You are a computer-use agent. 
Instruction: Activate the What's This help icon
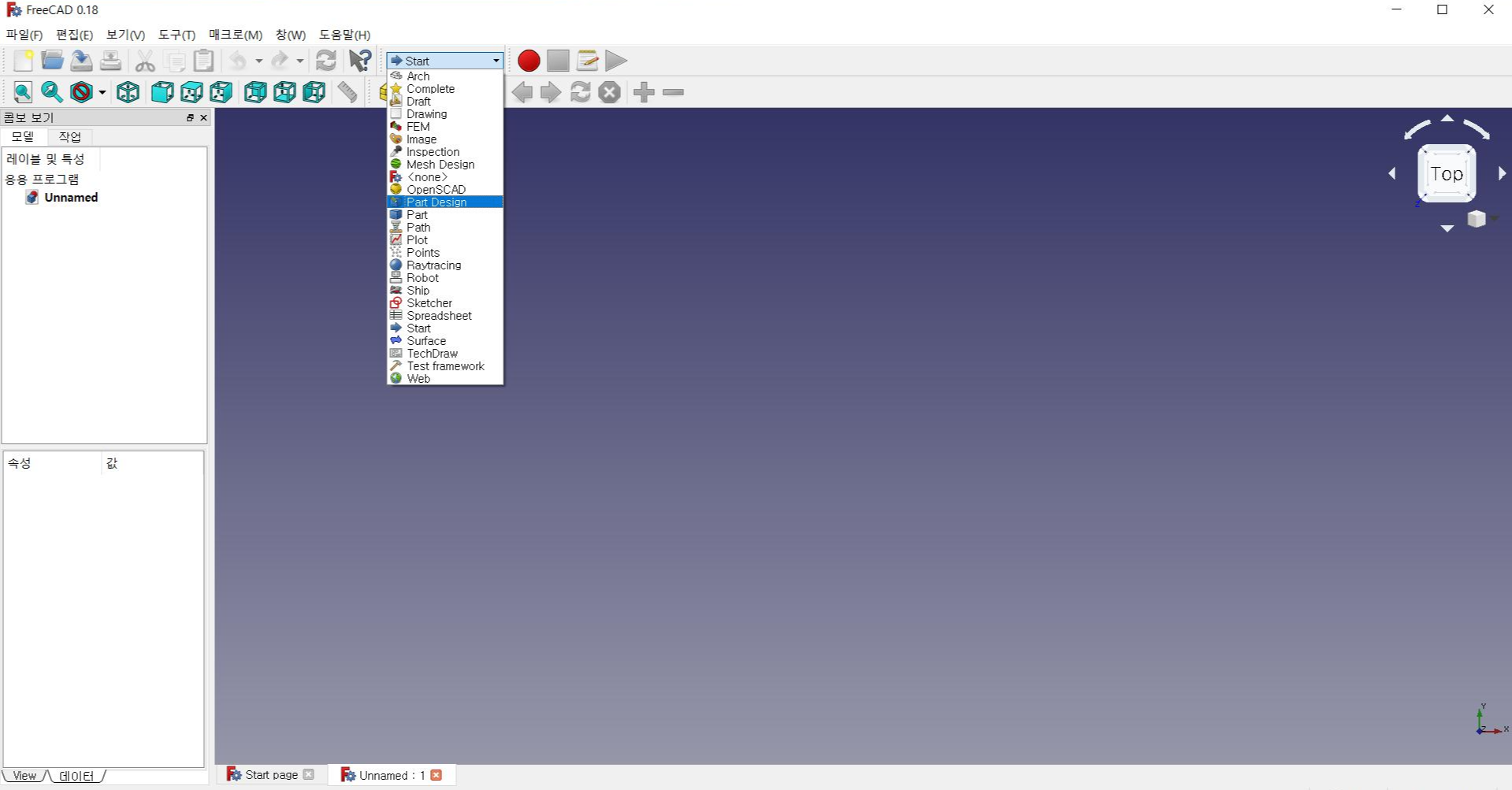[x=360, y=61]
